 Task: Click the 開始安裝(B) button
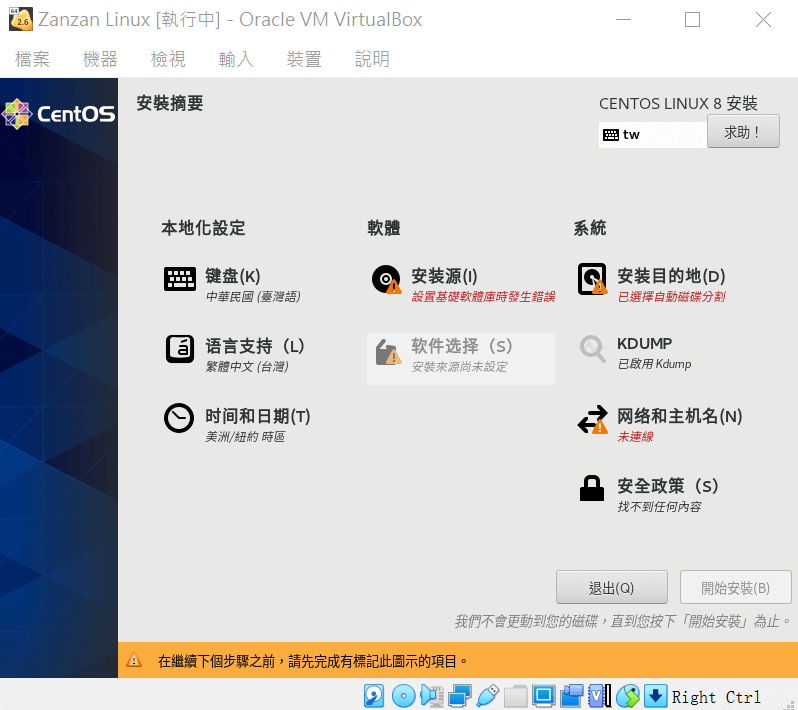(735, 587)
